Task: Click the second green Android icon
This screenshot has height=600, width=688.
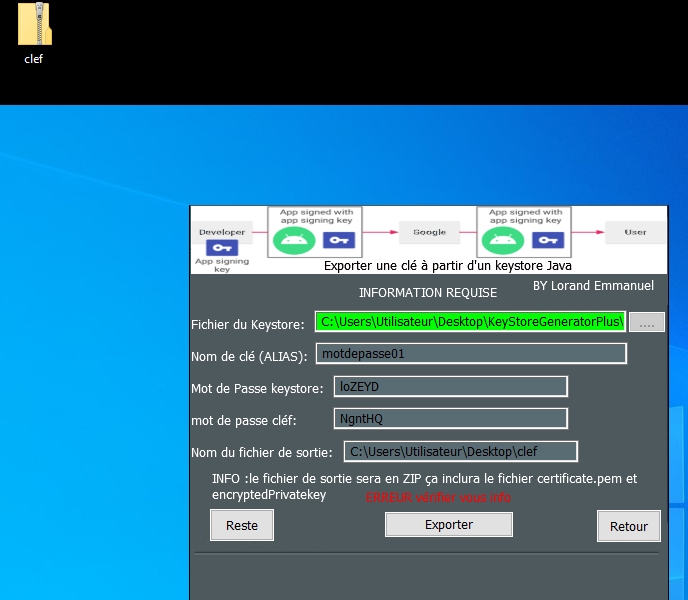Action: point(501,240)
